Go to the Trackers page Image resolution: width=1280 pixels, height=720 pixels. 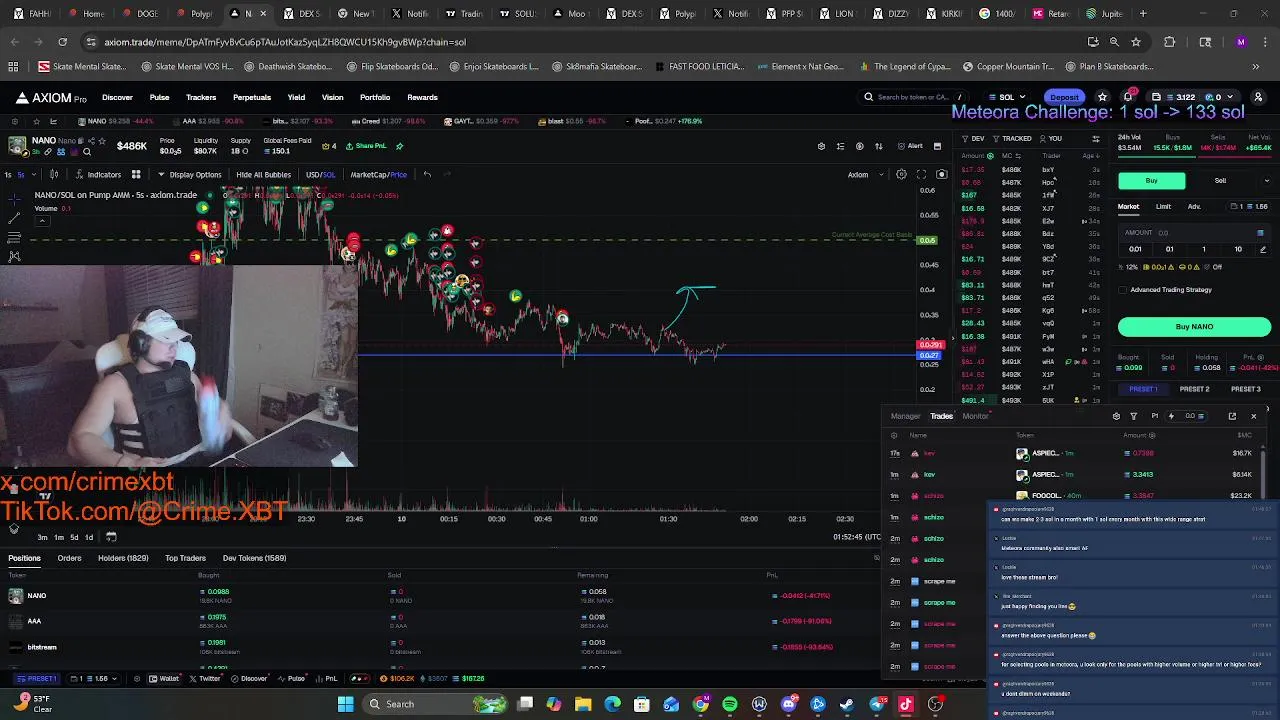(201, 97)
